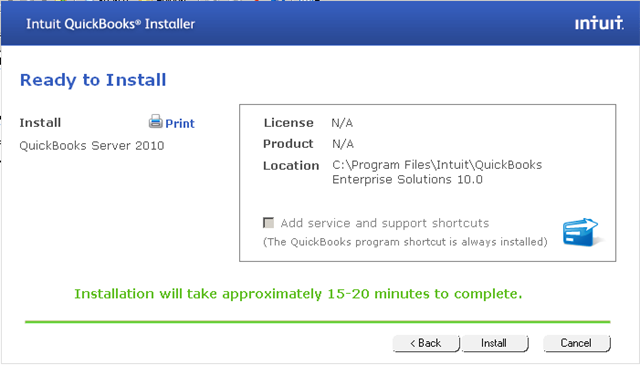Click the 'Intuit QuickBooks Installer' title text
Viewport: 640px width, 365px height.
coord(110,24)
